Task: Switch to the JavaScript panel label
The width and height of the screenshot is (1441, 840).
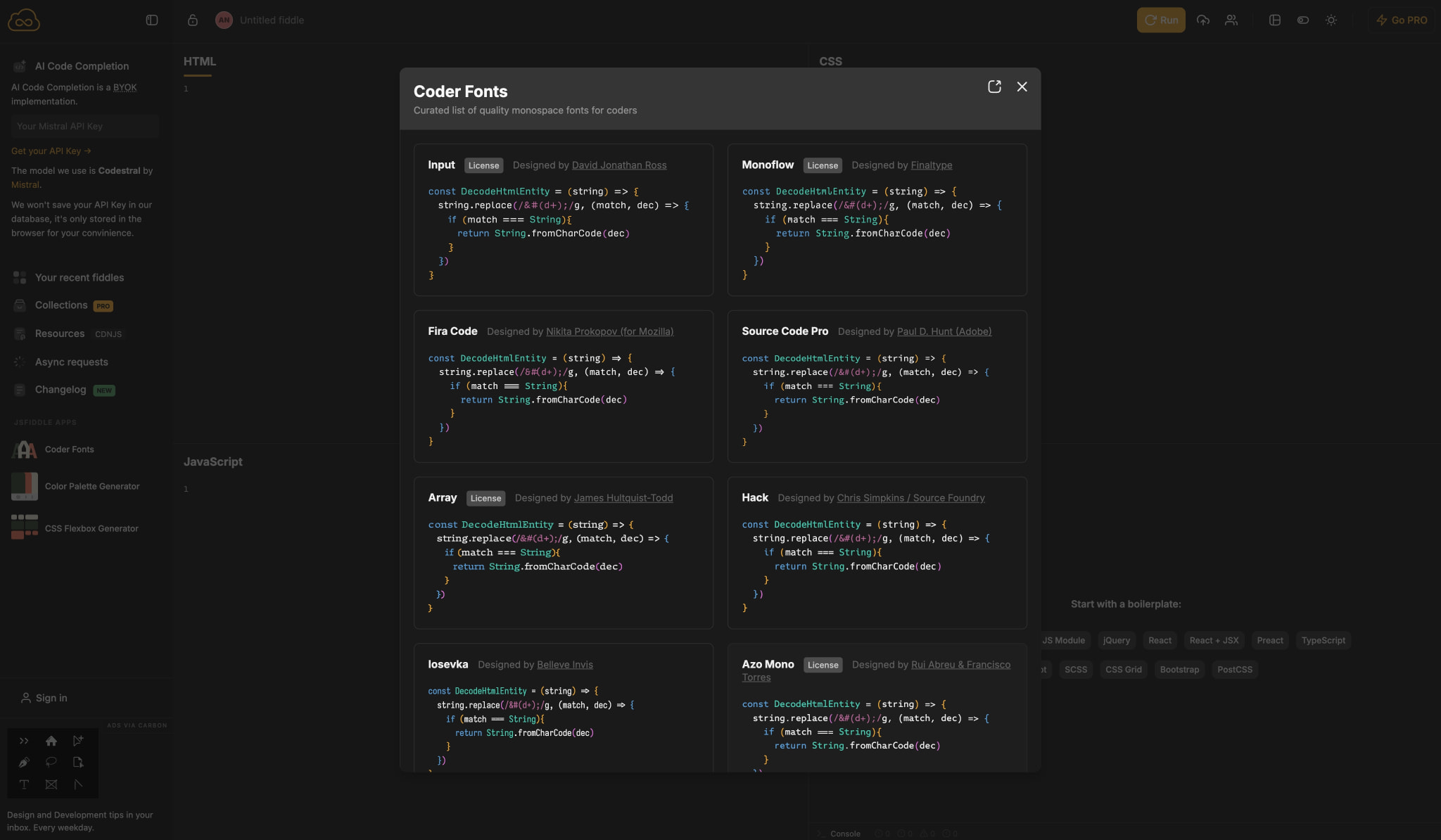Action: 213,462
